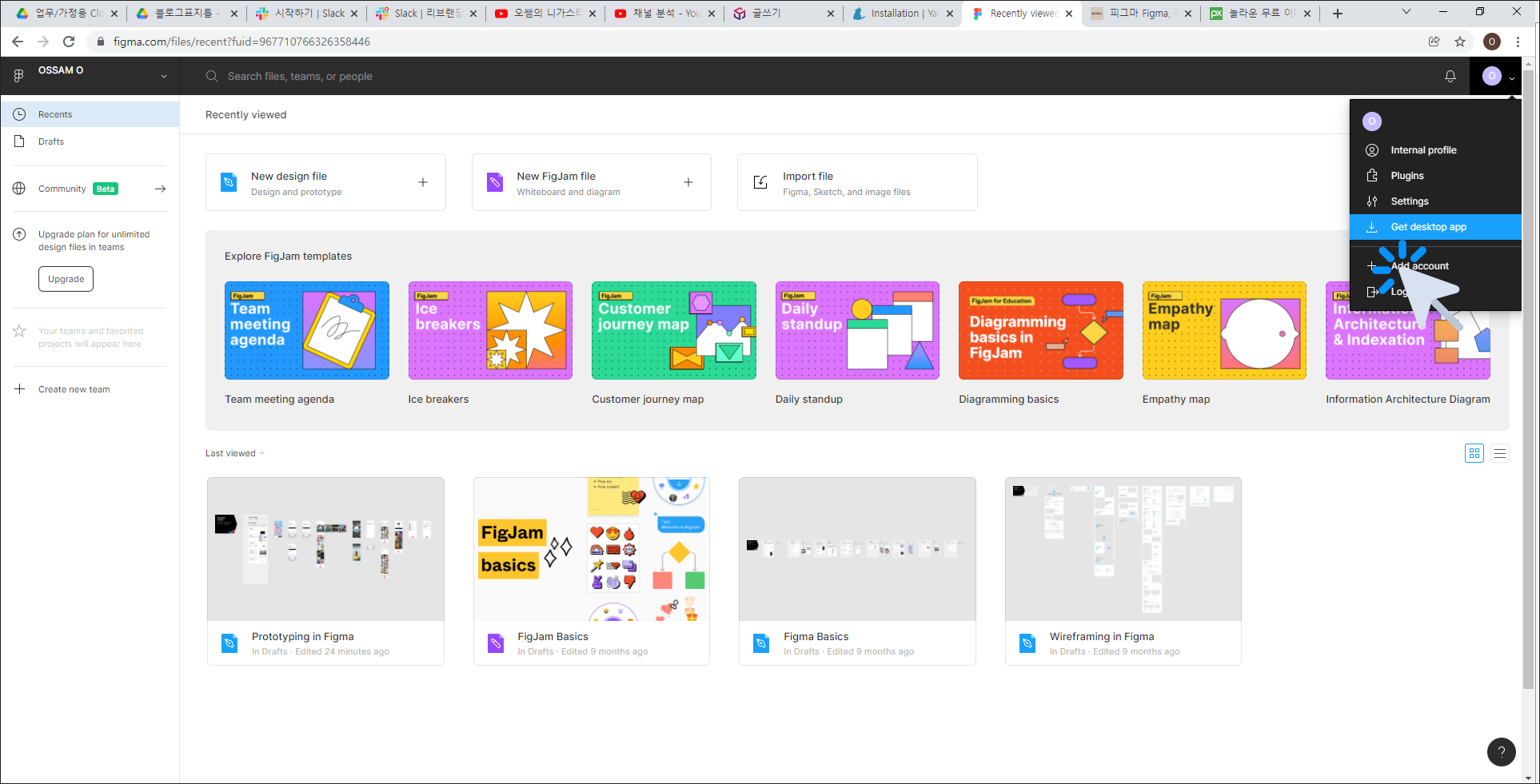
Task: Click plus icon on New design file card
Action: tap(423, 182)
